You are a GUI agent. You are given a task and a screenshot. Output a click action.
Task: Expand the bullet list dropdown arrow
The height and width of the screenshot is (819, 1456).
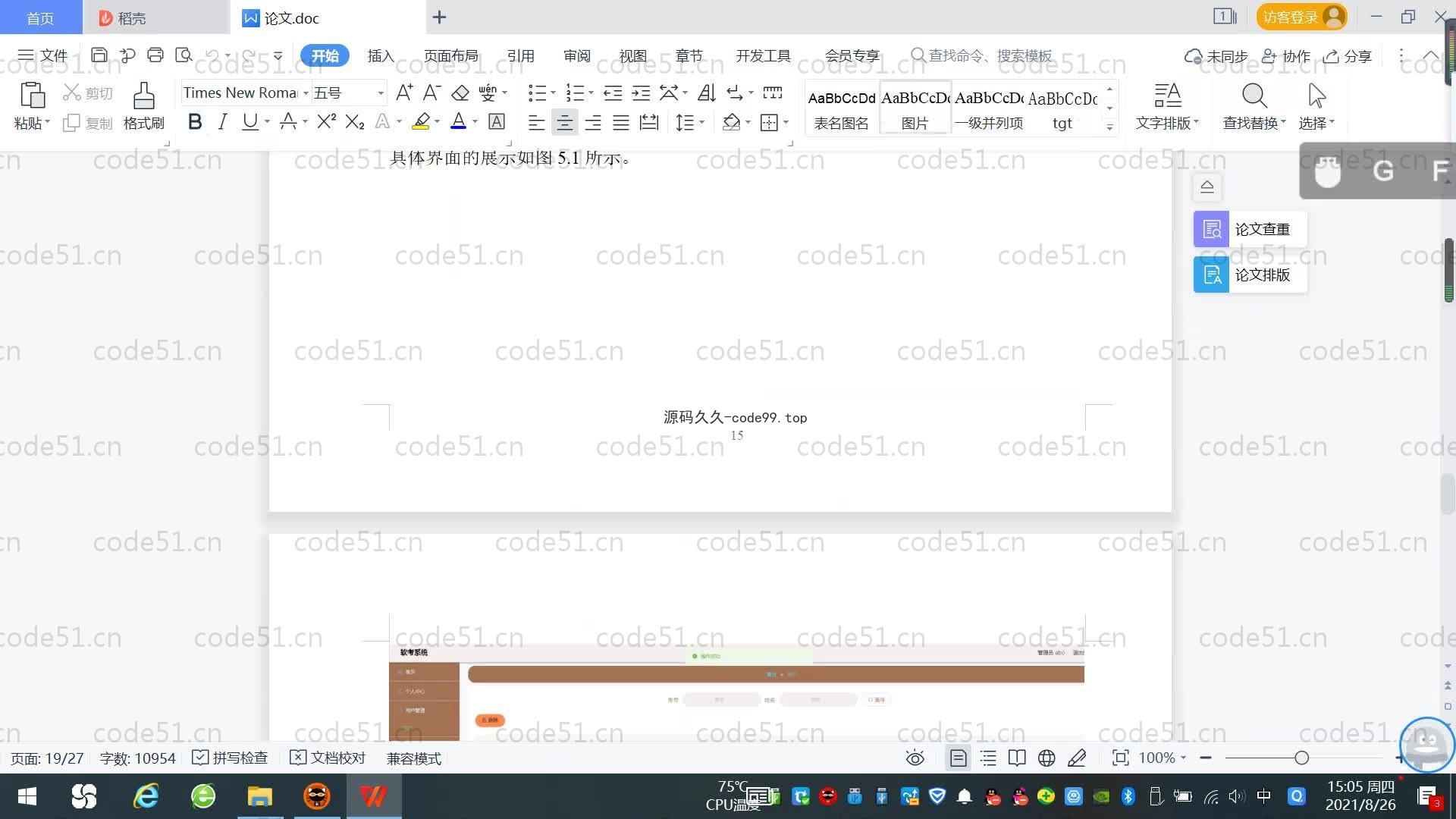[x=553, y=93]
